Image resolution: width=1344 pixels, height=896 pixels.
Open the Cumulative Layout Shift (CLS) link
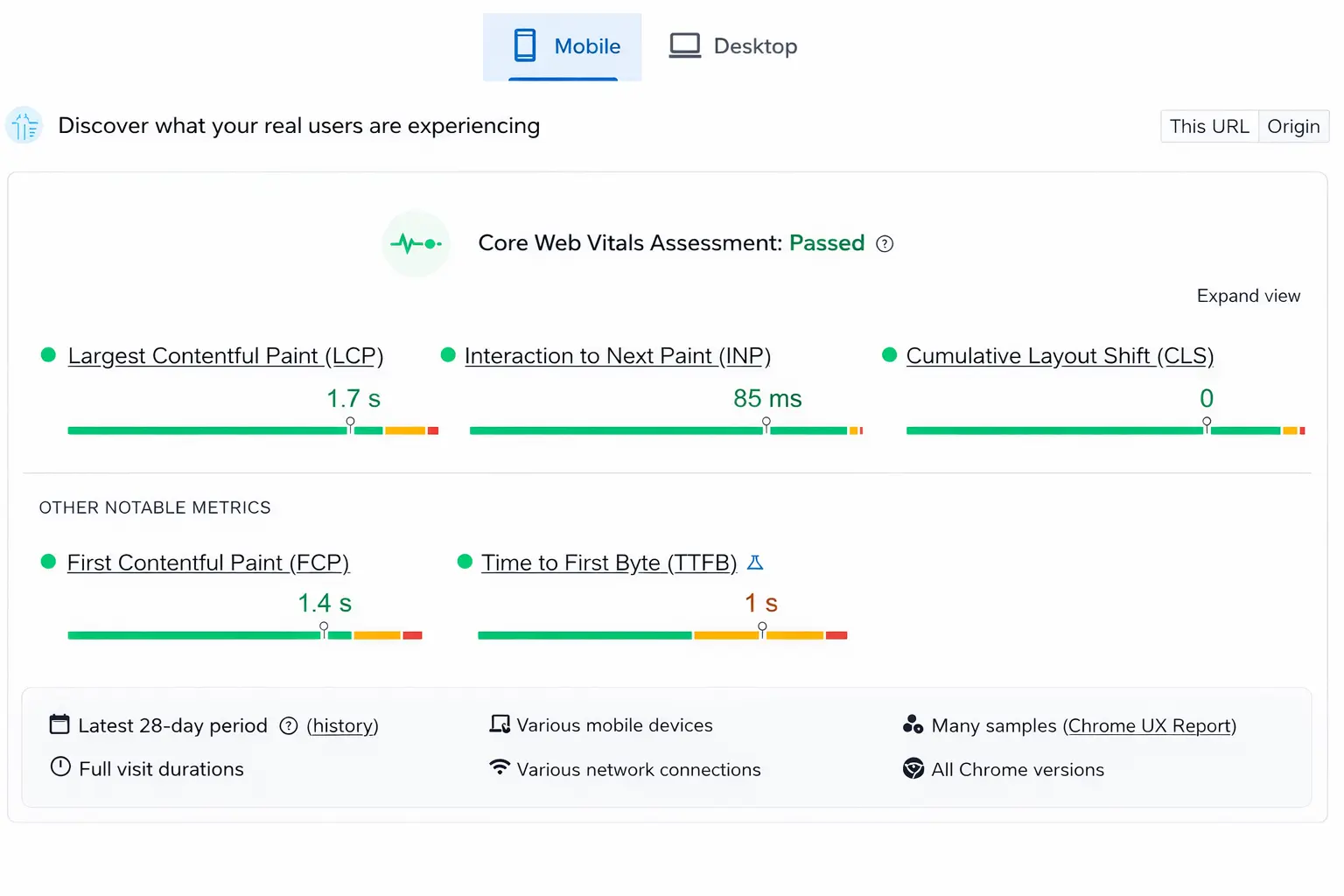point(1060,356)
